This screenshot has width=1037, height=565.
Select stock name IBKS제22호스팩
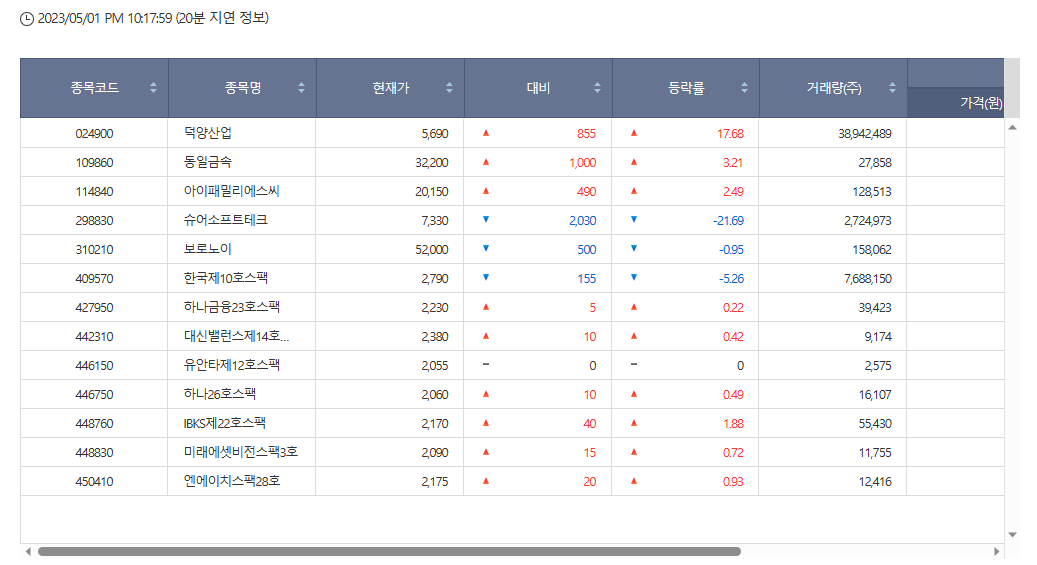point(224,424)
